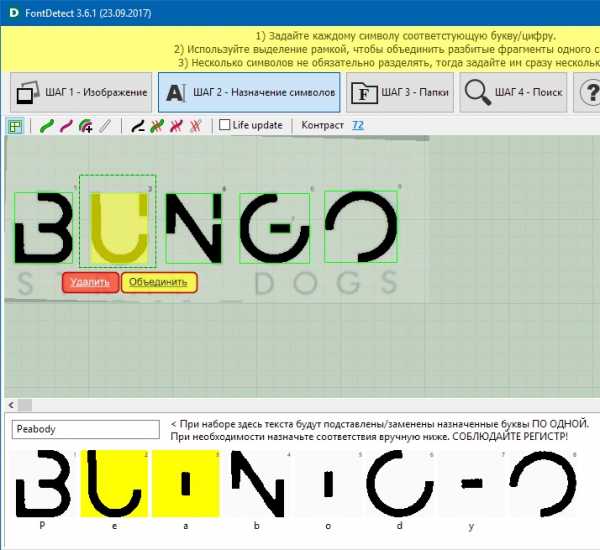Select small bar thumbnail labeled o
Image resolution: width=600 pixels, height=550 pixels.
(x=329, y=484)
